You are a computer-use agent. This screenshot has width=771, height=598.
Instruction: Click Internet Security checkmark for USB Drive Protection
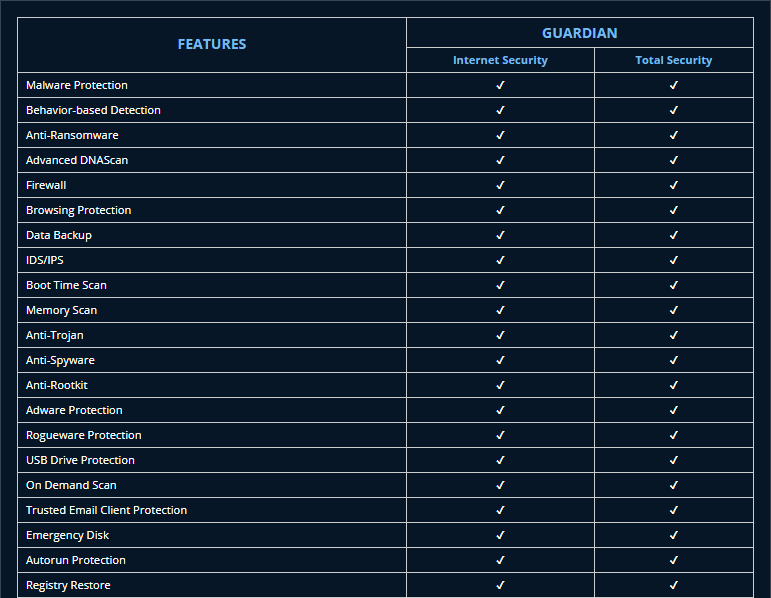click(x=500, y=460)
